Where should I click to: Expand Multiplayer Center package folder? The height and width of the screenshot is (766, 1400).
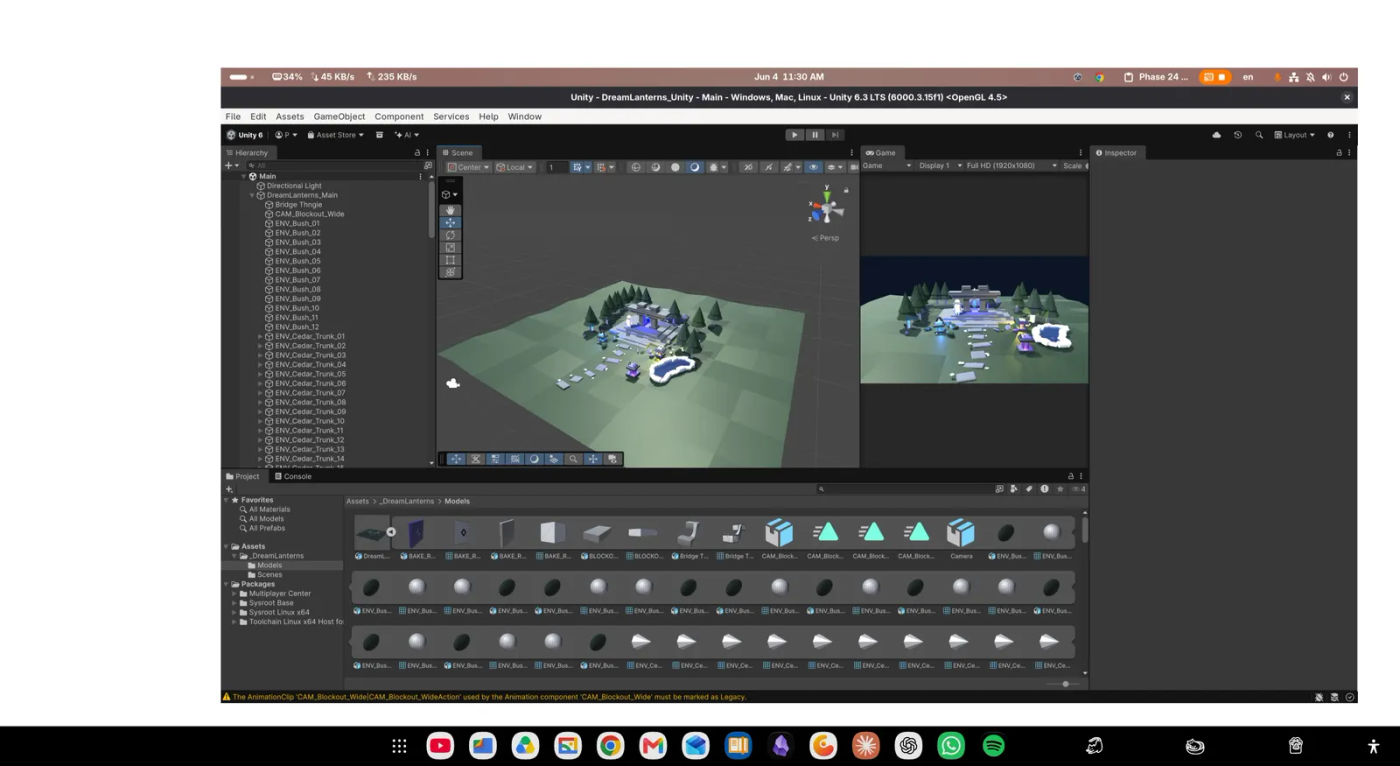click(x=234, y=594)
